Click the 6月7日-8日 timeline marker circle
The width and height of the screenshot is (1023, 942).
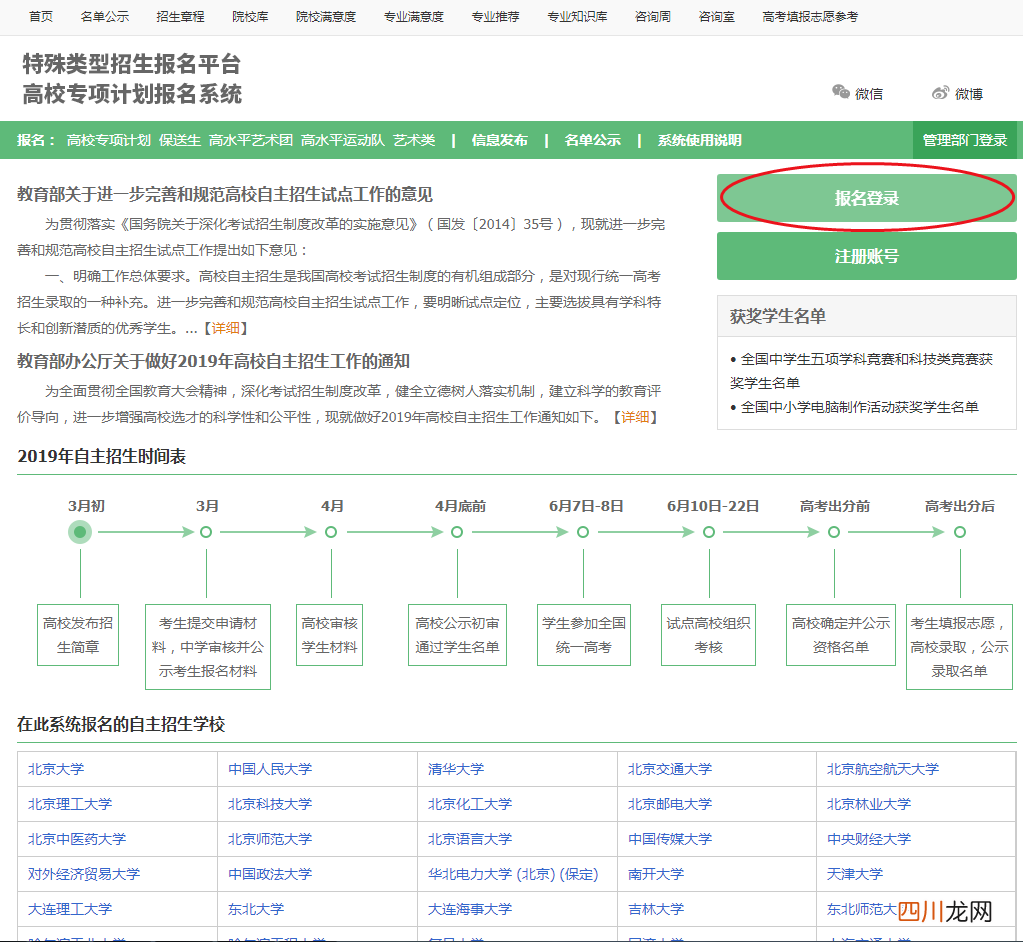(x=583, y=532)
